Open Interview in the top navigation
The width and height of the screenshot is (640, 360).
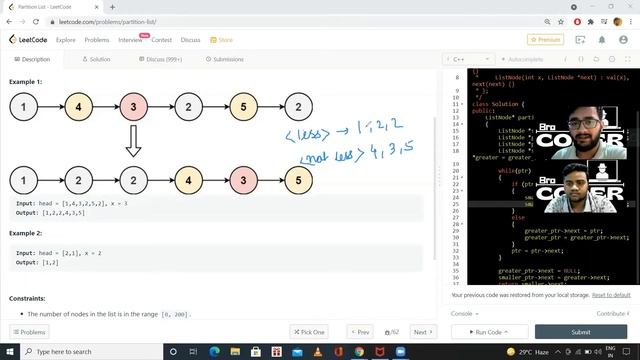click(130, 40)
